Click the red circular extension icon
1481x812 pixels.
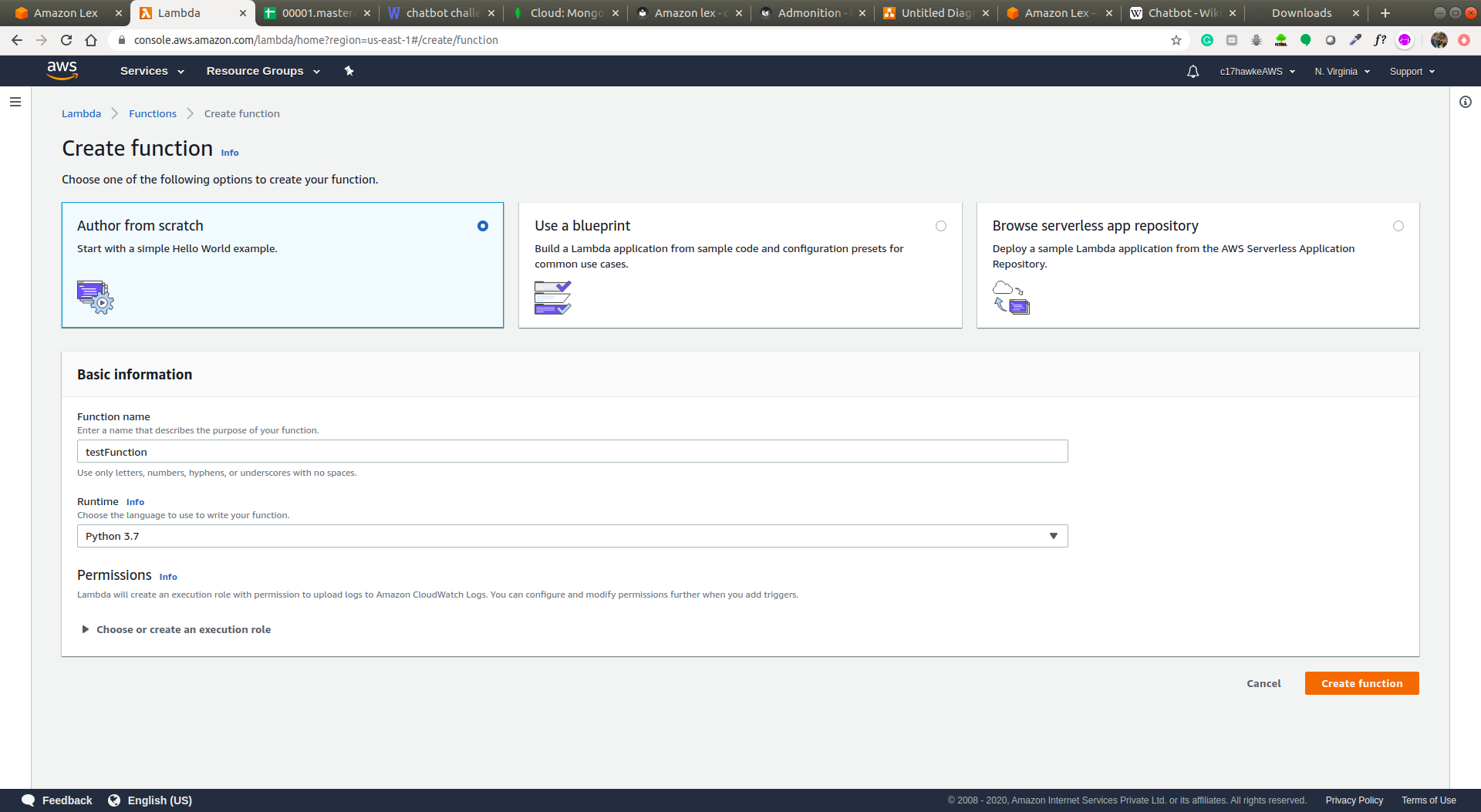point(1464,40)
